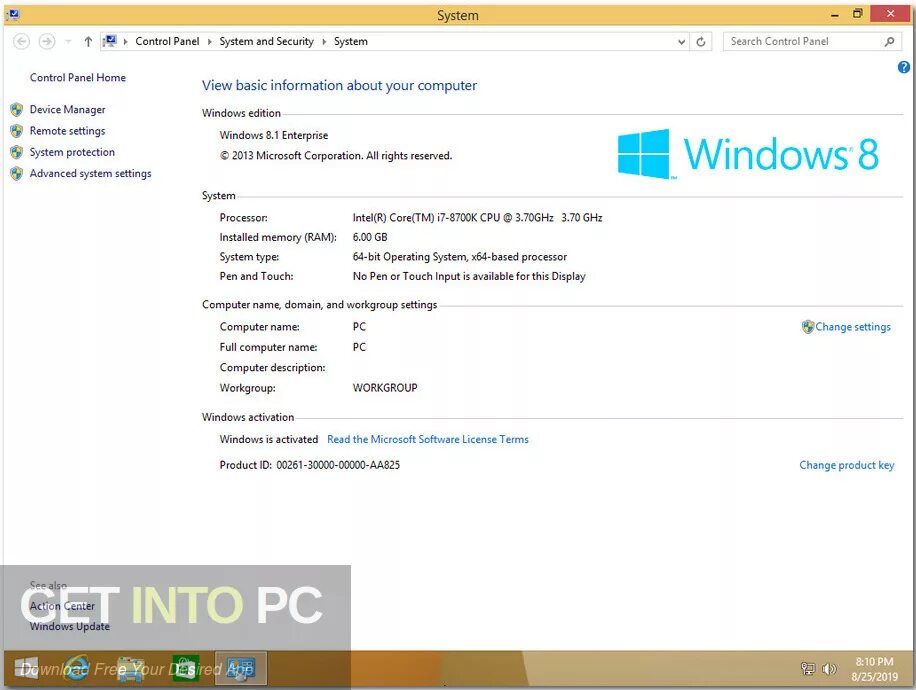The image size is (916, 690).
Task: Click the System window title bar icon
Action: [x=13, y=15]
